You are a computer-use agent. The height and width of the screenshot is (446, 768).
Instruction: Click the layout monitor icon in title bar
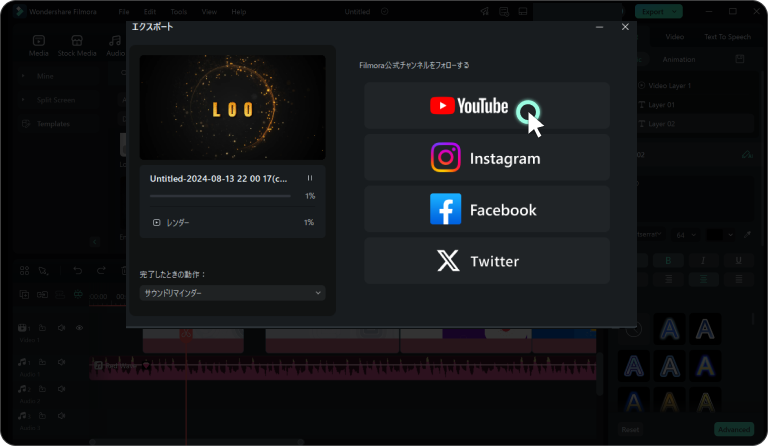tap(523, 12)
